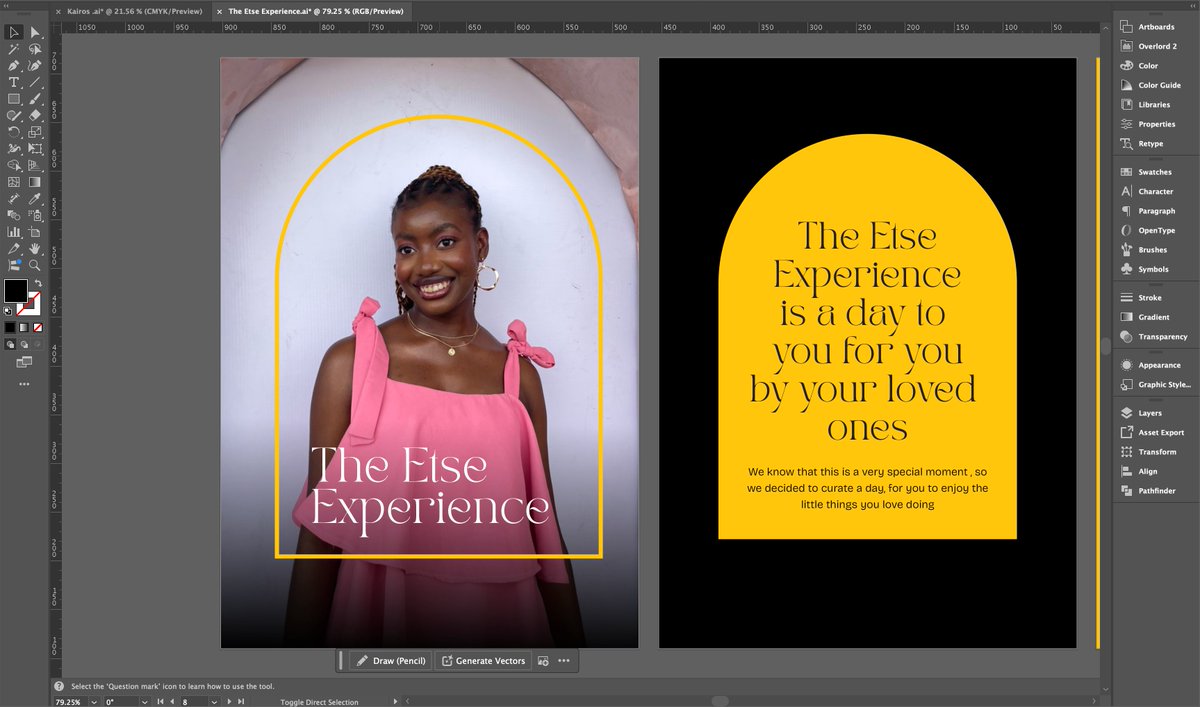This screenshot has width=1200, height=707.
Task: Select the Type tool
Action: [x=14, y=82]
